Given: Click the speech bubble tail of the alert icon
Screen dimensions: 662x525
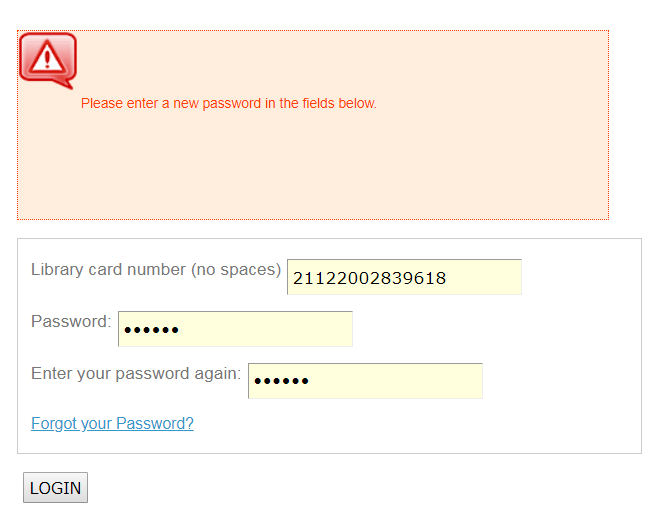Looking at the screenshot, I should pyautogui.click(x=63, y=84).
